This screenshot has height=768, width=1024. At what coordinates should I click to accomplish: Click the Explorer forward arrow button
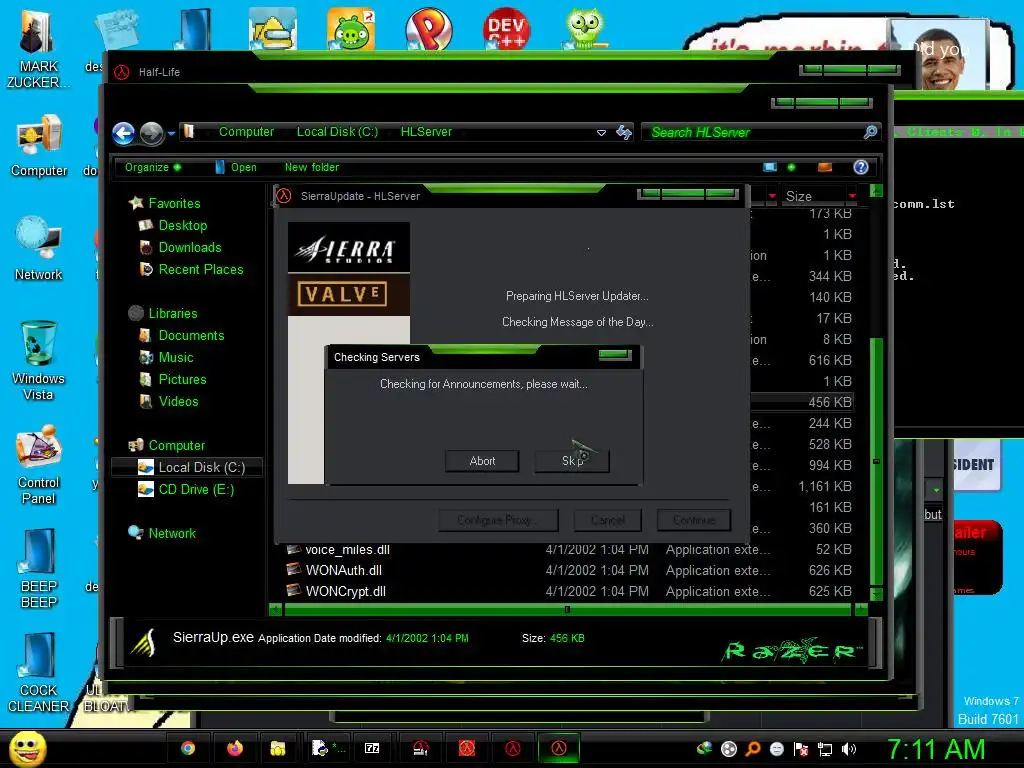click(152, 133)
